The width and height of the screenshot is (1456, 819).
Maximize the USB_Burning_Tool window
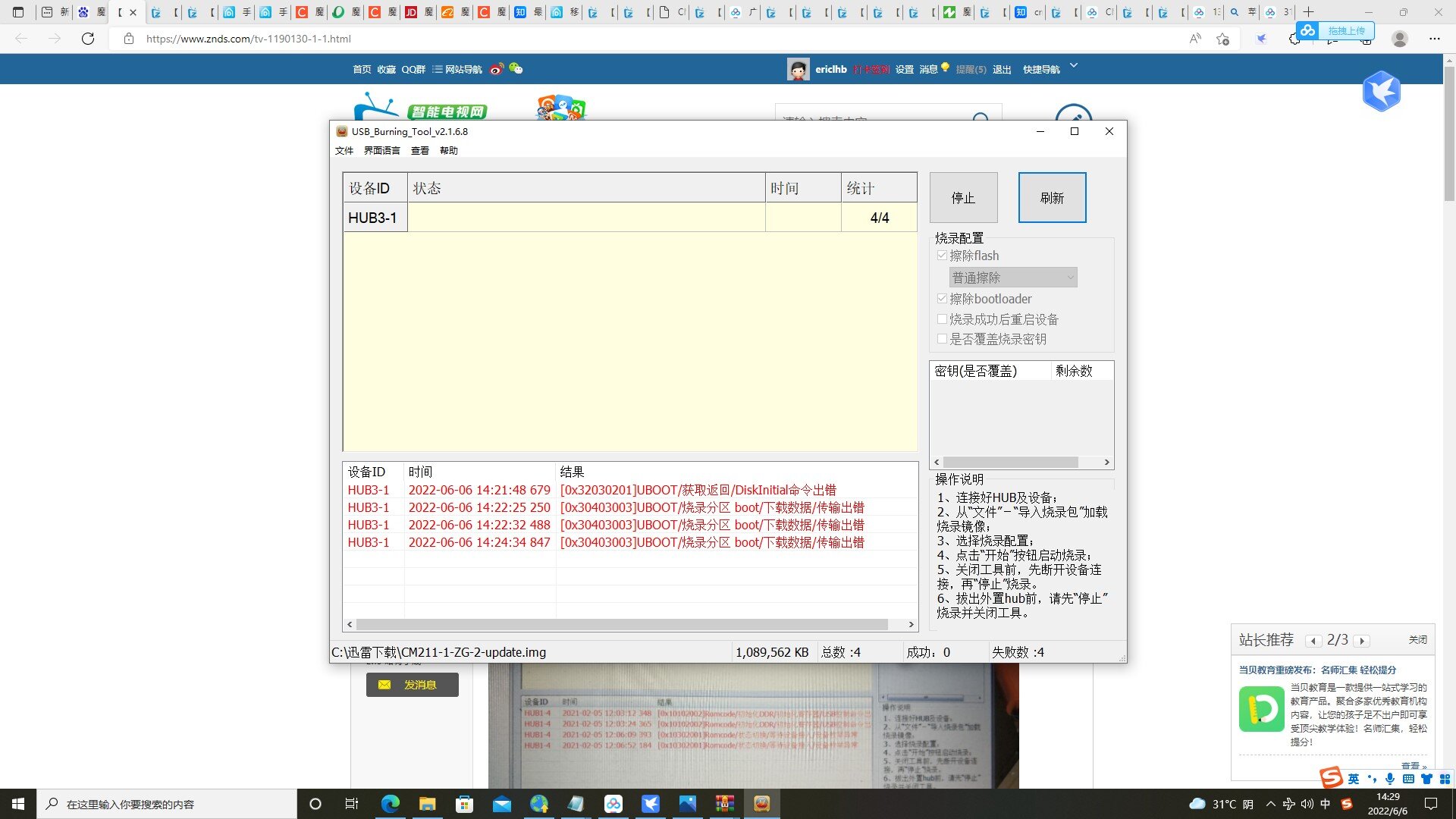(1074, 131)
